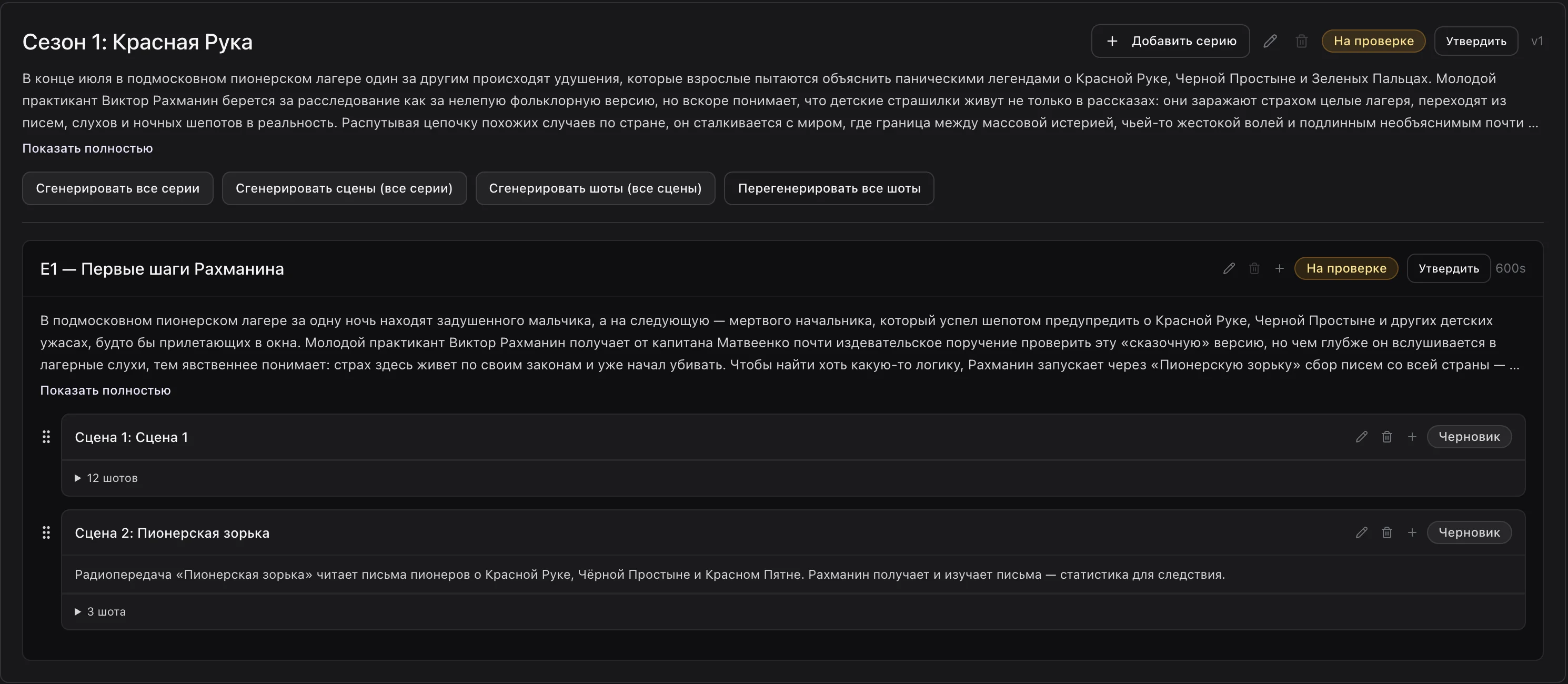This screenshot has height=684, width=1568.
Task: Click the plus icon in Добавить серию
Action: pyautogui.click(x=1112, y=41)
